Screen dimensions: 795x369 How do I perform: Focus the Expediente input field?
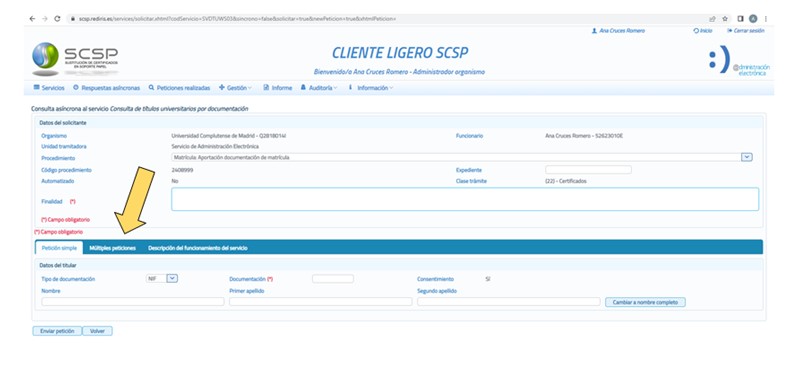pos(588,170)
